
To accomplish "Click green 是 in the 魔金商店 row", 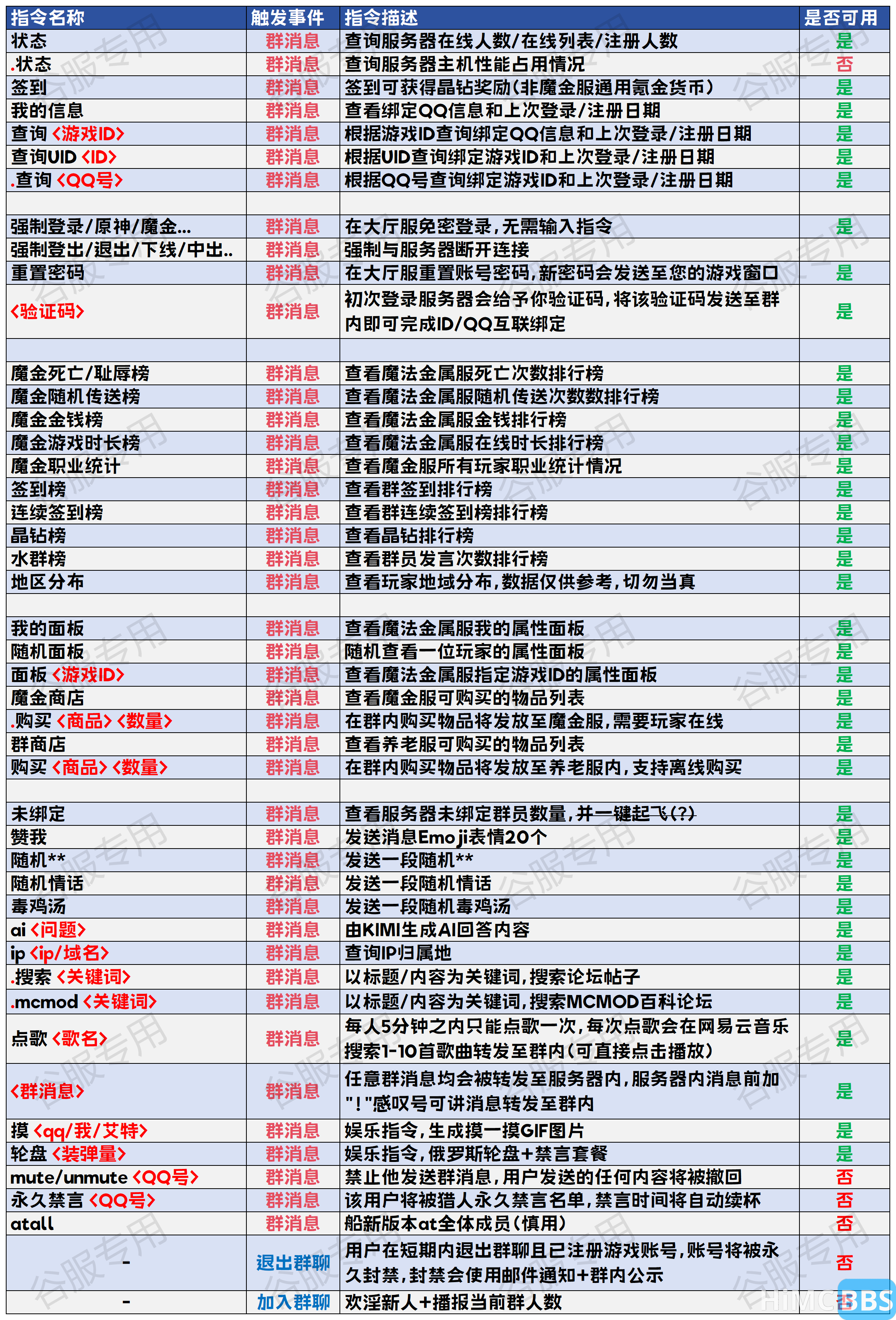I will click(844, 698).
